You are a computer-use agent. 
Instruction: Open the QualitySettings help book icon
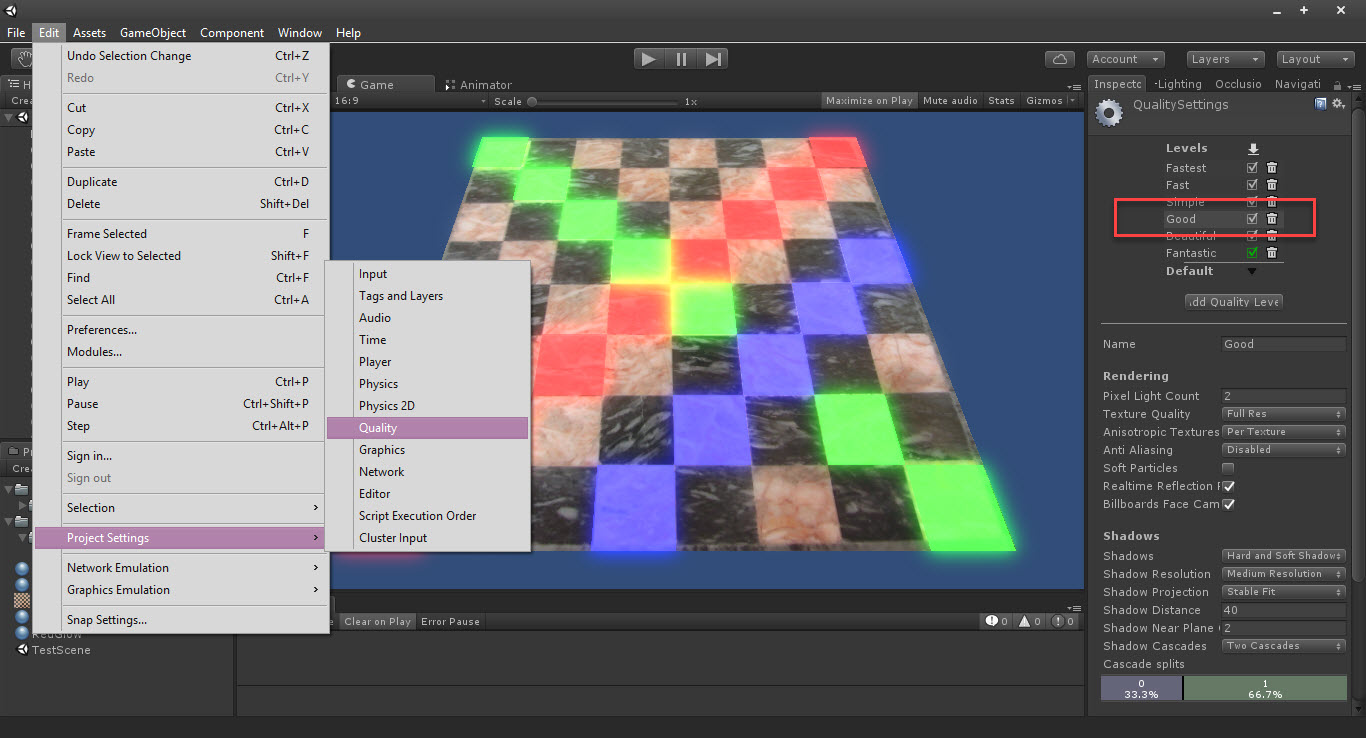click(1321, 104)
